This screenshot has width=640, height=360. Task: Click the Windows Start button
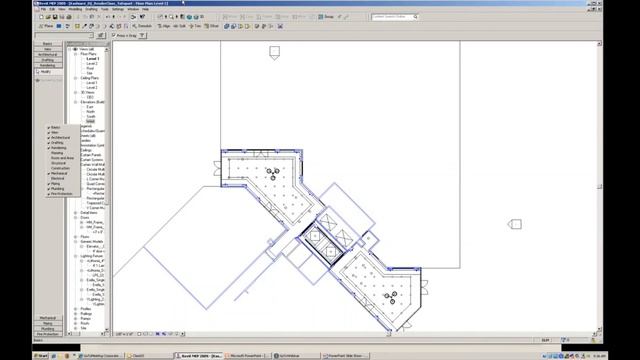[x=41, y=356]
